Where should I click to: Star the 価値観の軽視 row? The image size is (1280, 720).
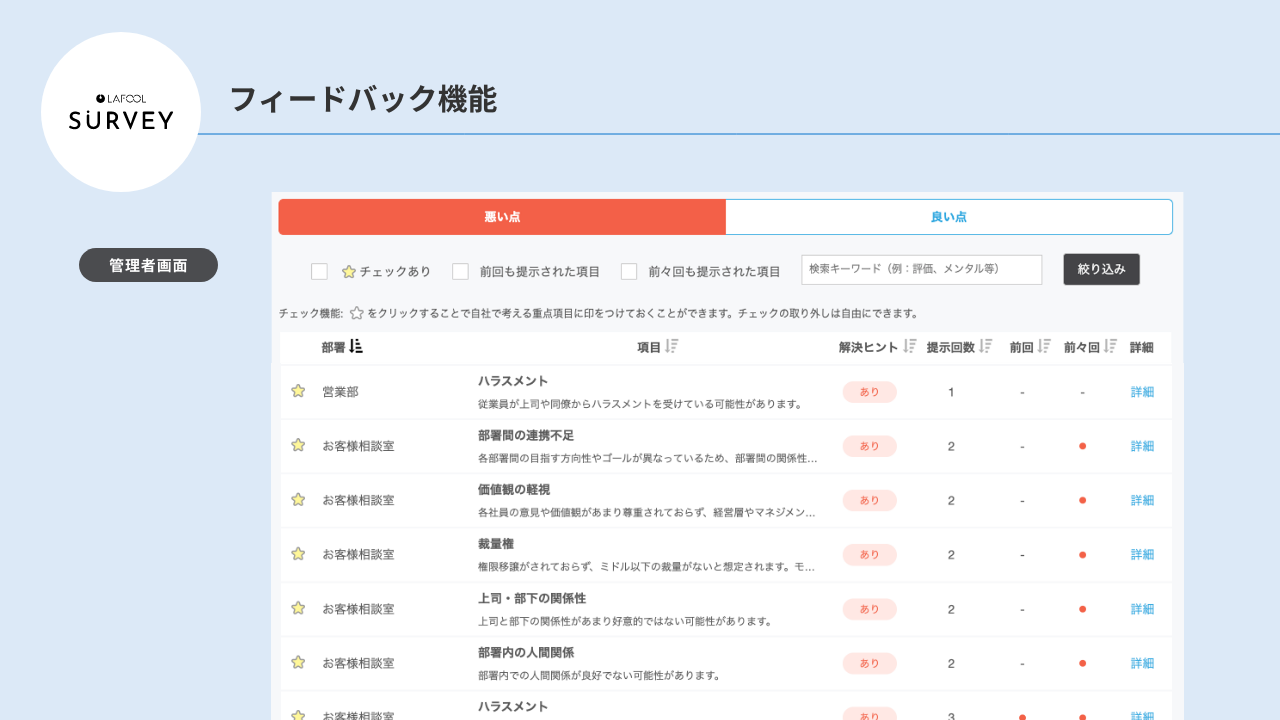point(298,499)
